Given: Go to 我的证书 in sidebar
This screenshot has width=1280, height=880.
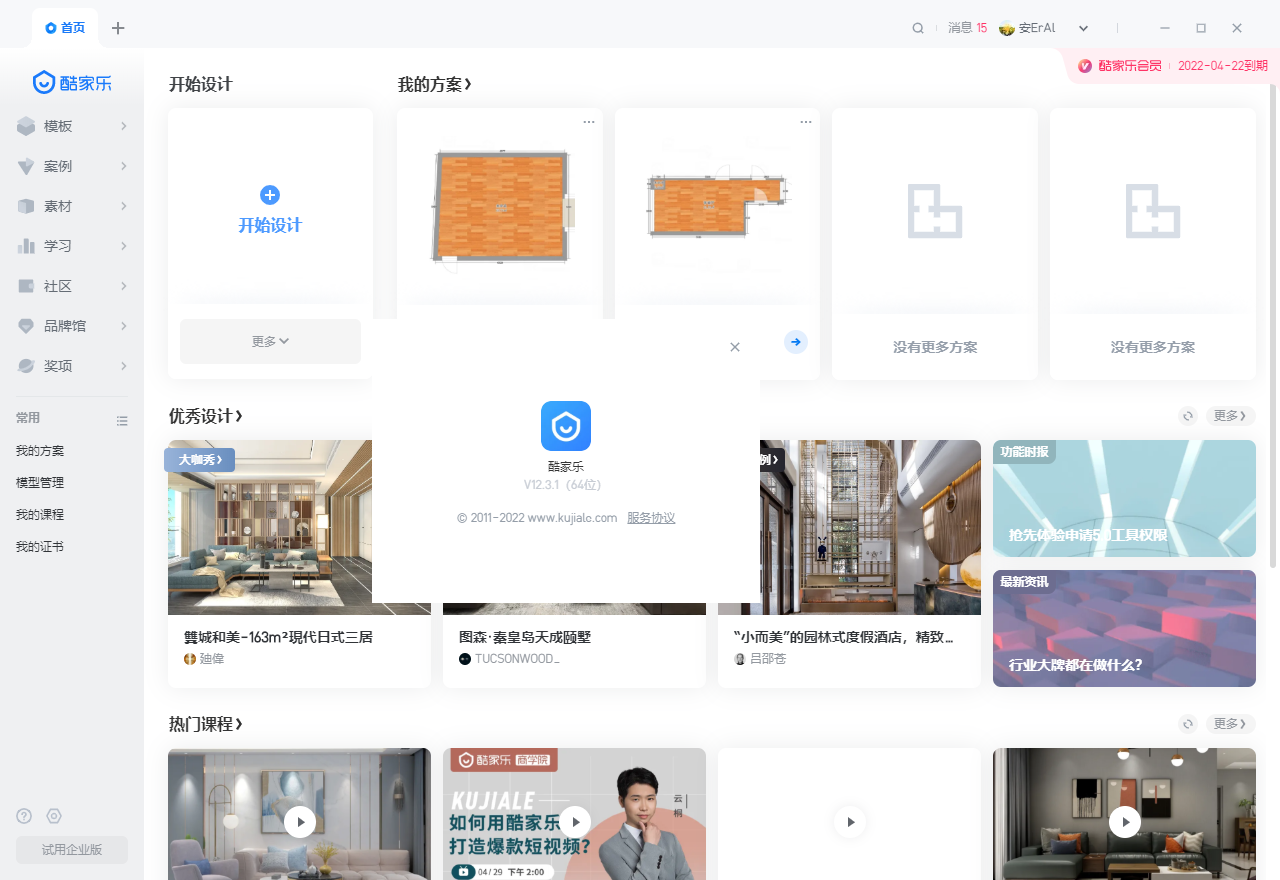Looking at the screenshot, I should pos(40,546).
